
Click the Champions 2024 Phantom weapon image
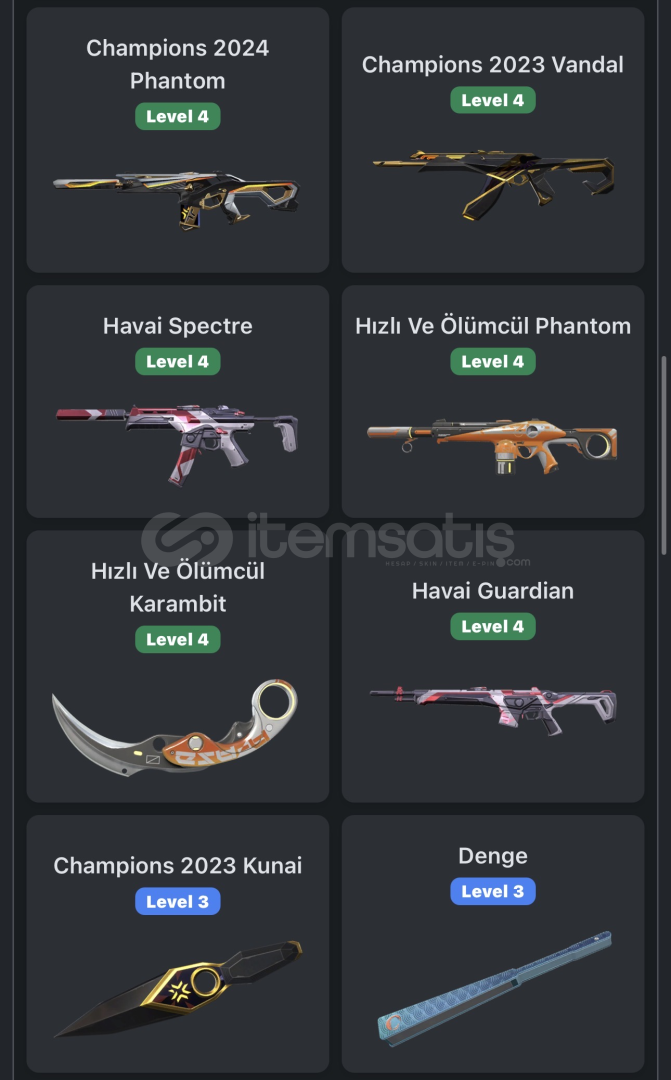point(176,200)
